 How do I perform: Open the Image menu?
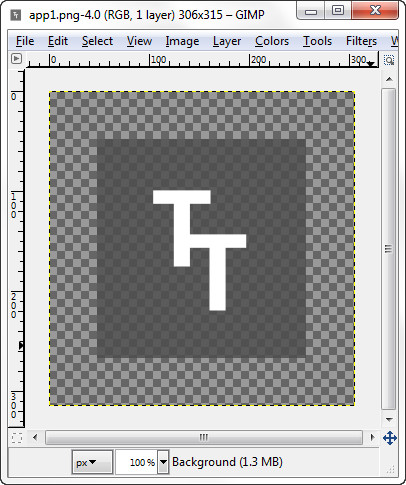(x=182, y=41)
